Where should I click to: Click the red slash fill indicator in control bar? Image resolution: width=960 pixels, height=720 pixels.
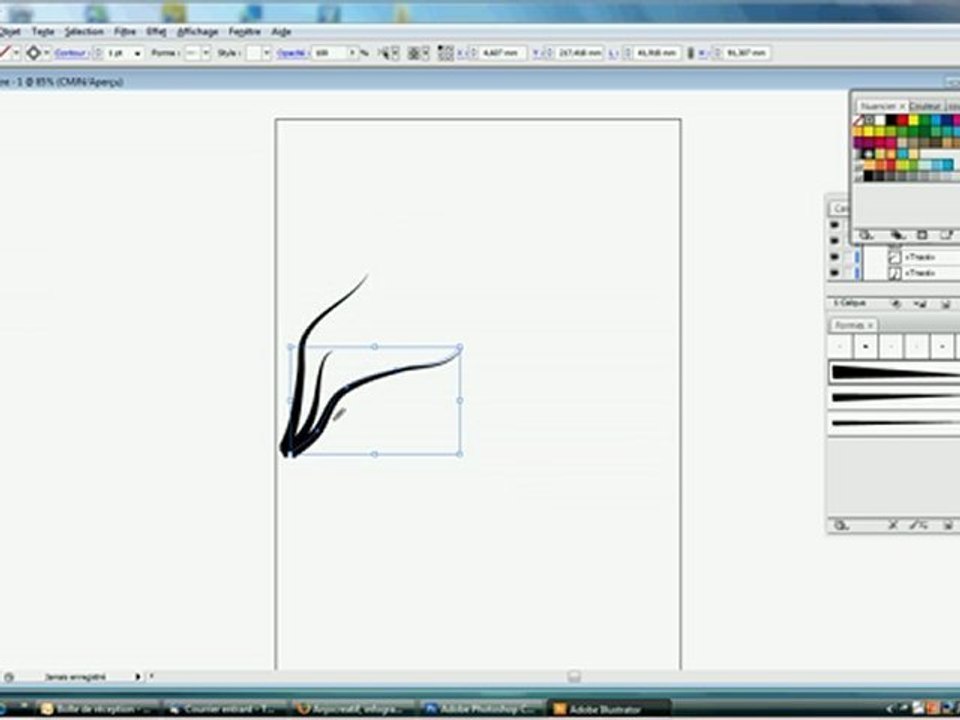point(5,53)
